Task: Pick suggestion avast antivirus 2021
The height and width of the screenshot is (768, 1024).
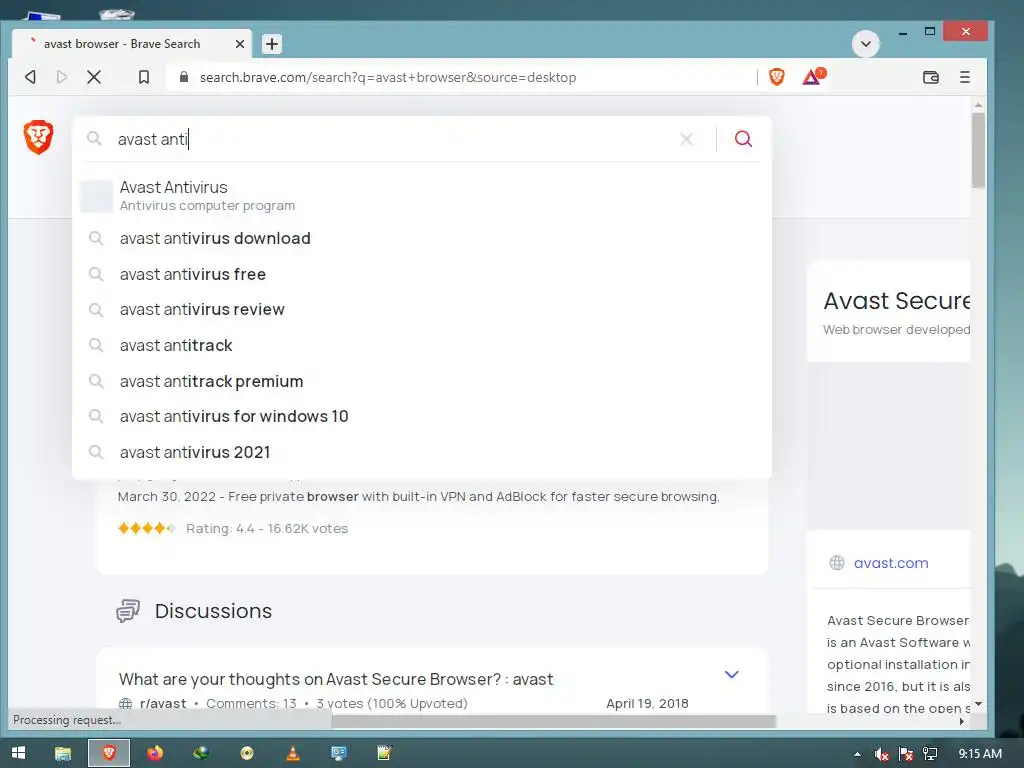Action: (x=422, y=453)
